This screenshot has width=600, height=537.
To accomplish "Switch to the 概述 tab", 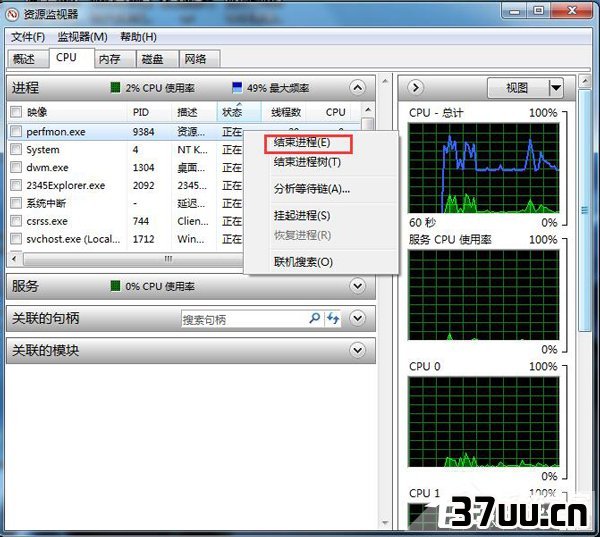I will click(27, 59).
